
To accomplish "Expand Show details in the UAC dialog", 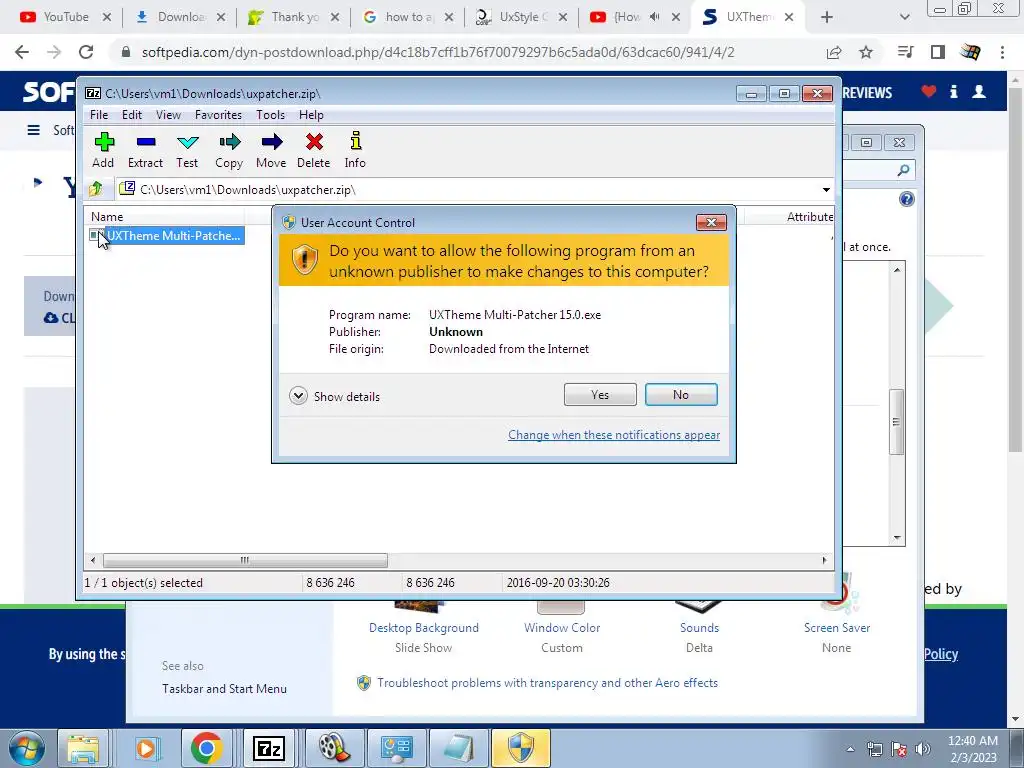I will 334,396.
